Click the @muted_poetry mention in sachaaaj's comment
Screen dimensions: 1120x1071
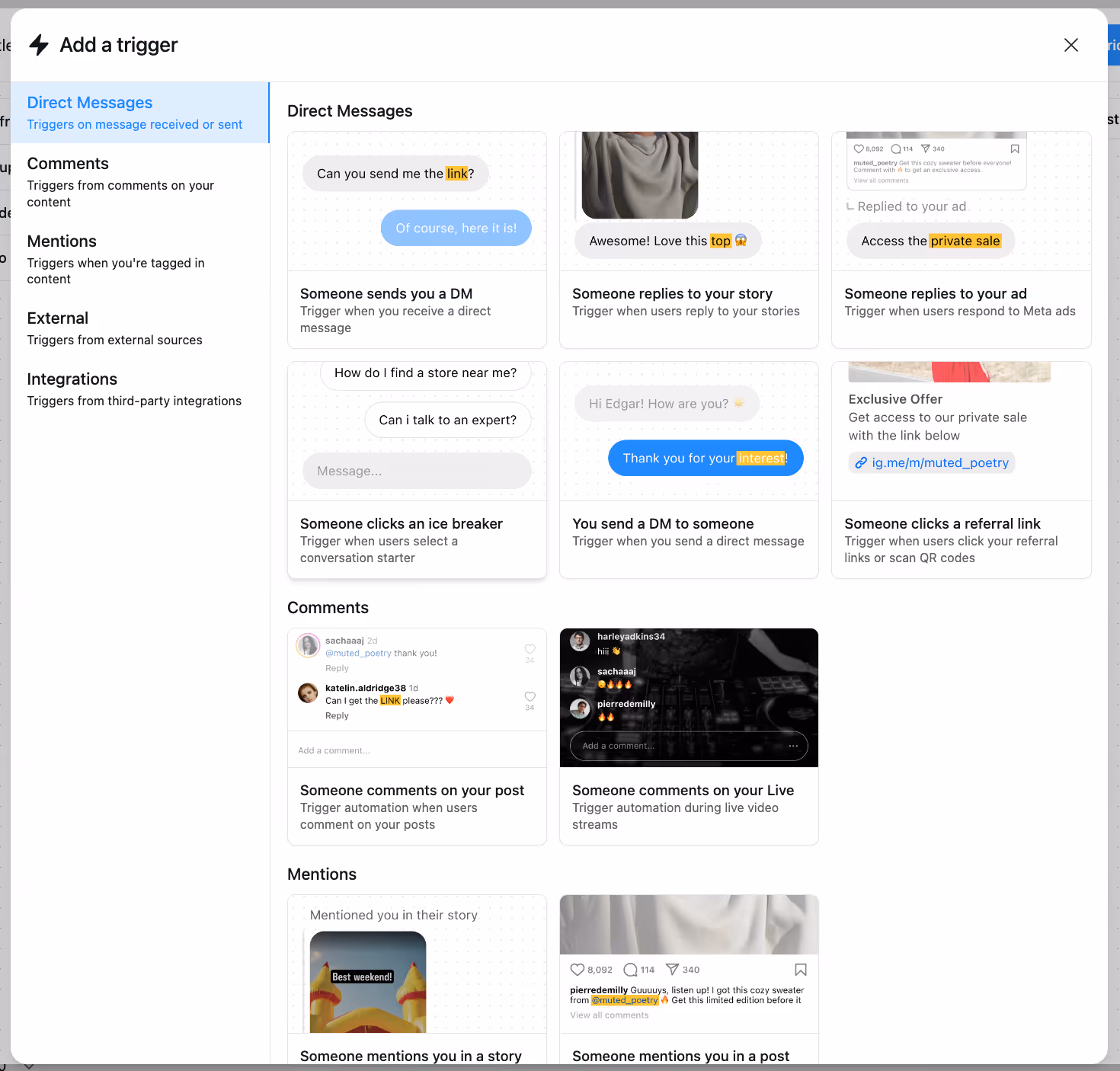358,653
